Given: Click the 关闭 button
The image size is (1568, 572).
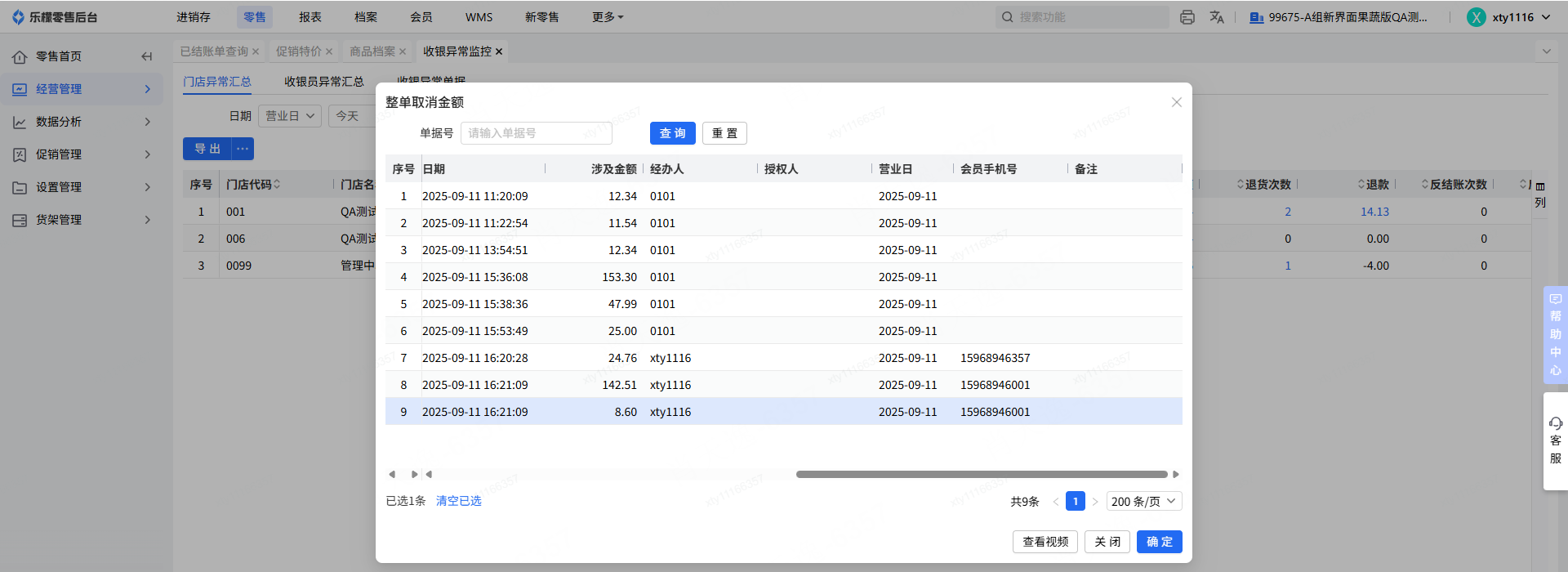Looking at the screenshot, I should [1107, 542].
